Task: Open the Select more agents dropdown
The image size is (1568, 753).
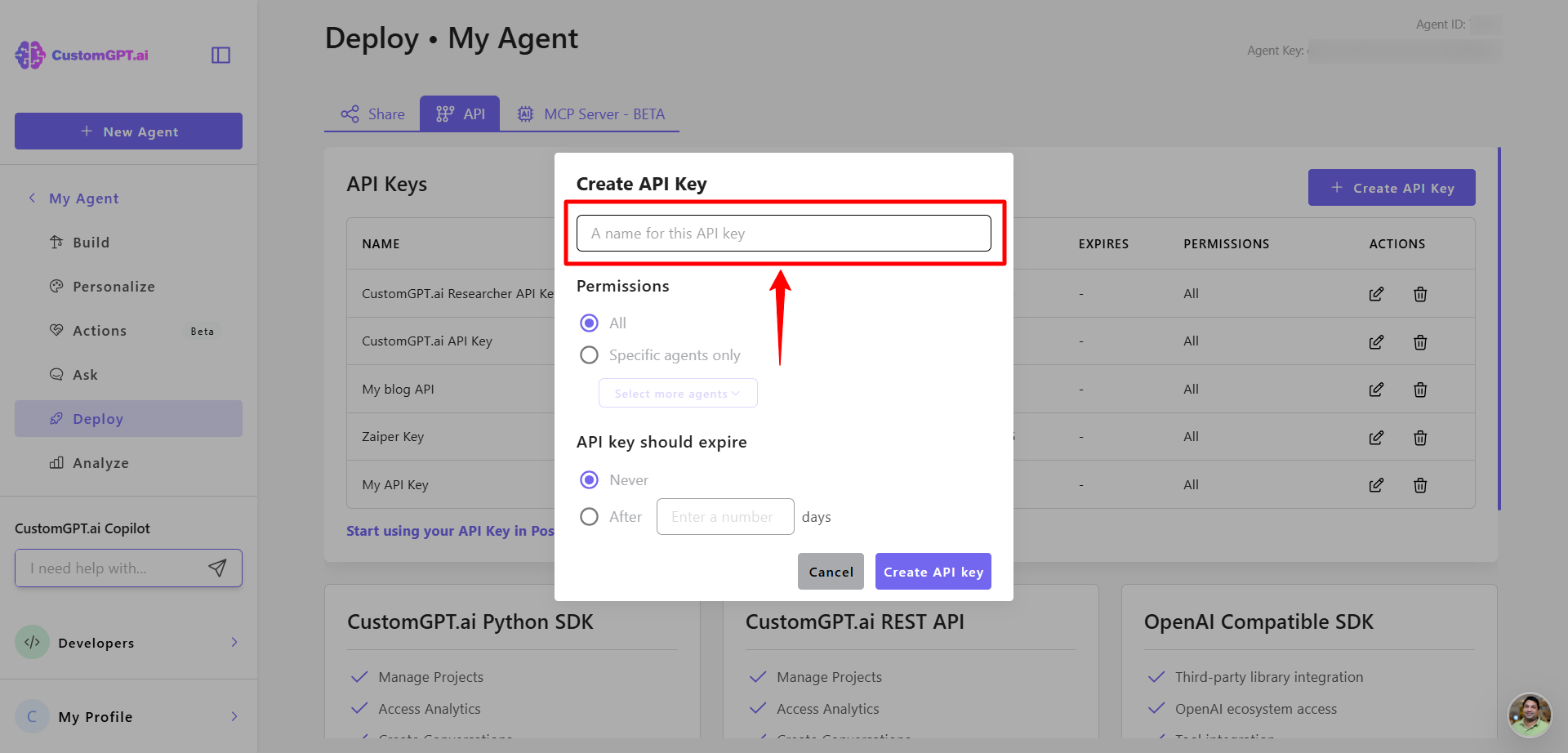Action: (x=678, y=393)
